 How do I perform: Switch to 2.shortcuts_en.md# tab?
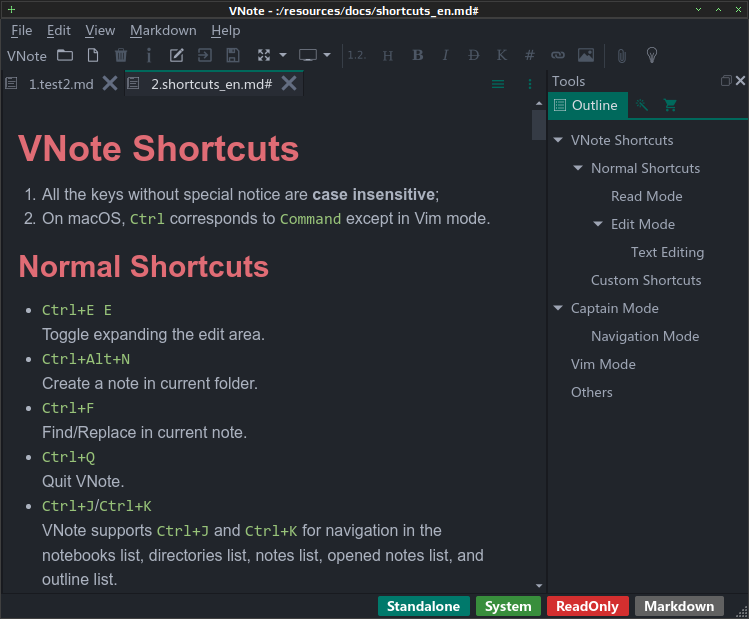[214, 84]
